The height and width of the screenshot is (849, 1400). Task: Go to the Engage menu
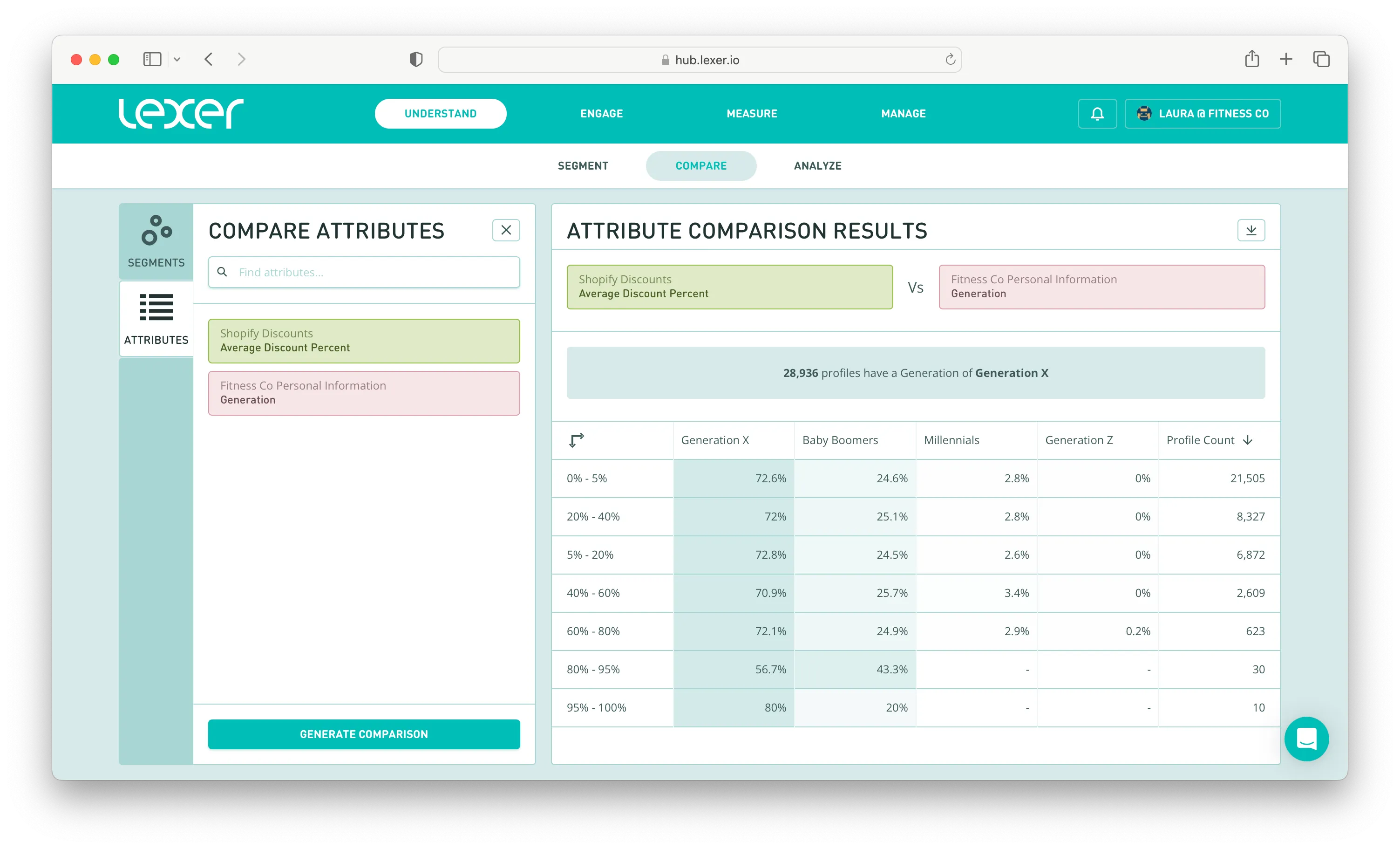601,114
